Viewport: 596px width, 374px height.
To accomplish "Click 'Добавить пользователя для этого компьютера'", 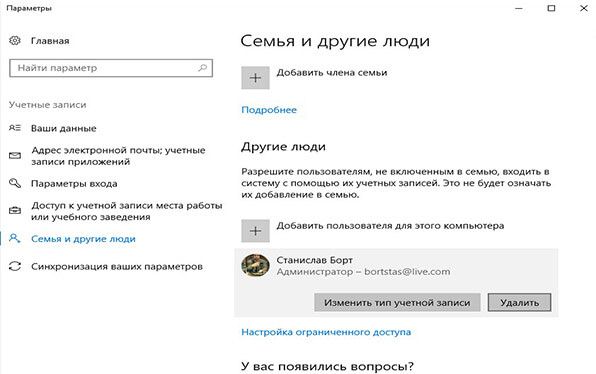I will pyautogui.click(x=390, y=226).
